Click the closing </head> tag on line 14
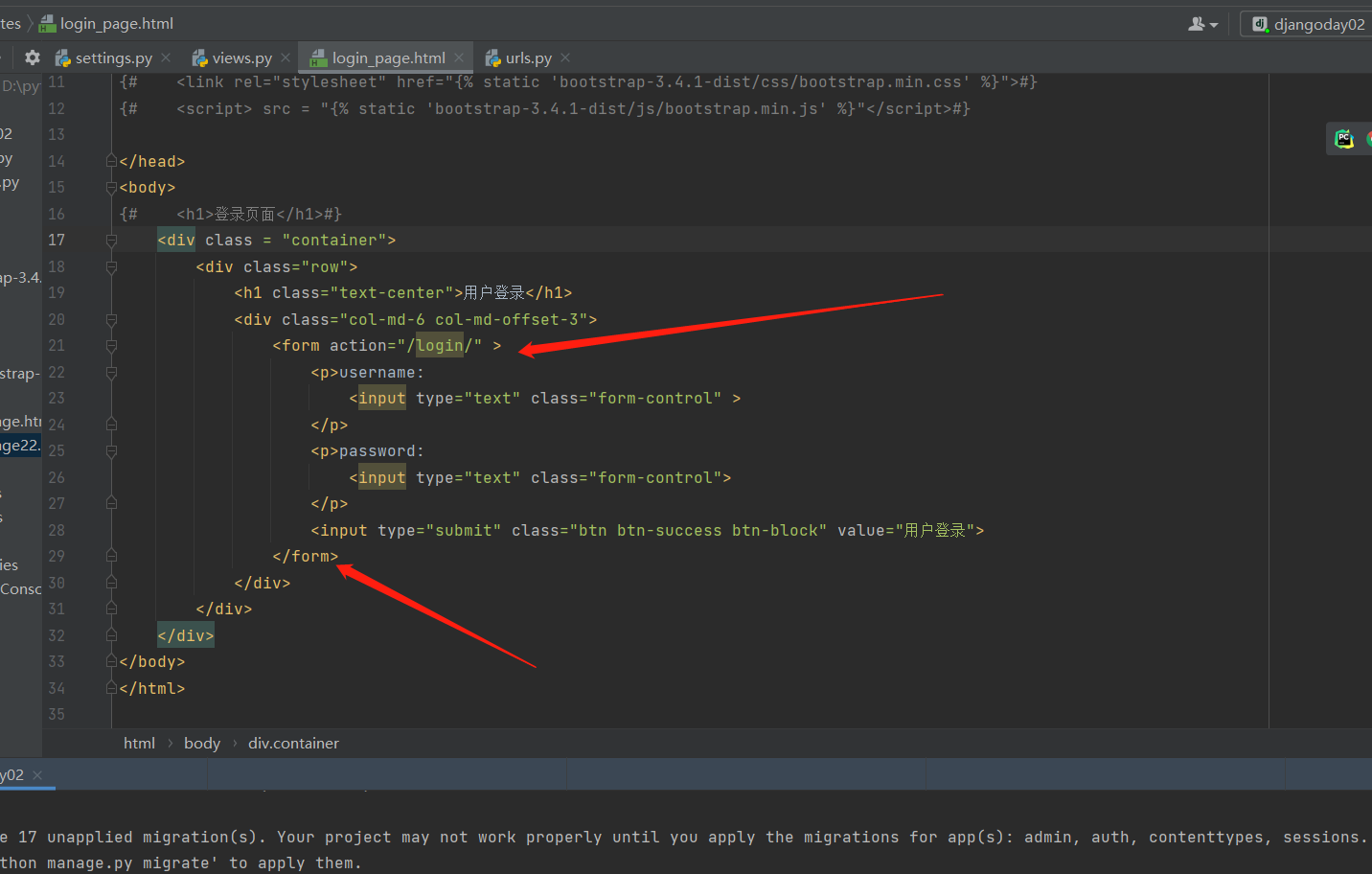The width and height of the screenshot is (1372, 874). [152, 162]
